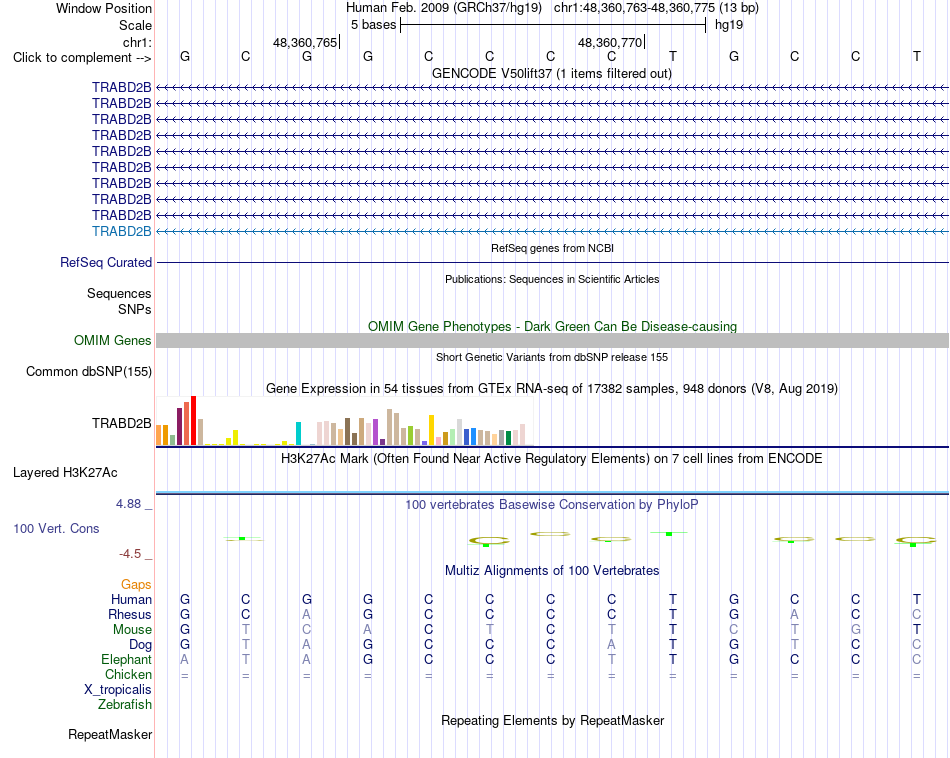This screenshot has width=950, height=758.
Task: Click the 'Click to complement -->' label
Action: (x=82, y=58)
